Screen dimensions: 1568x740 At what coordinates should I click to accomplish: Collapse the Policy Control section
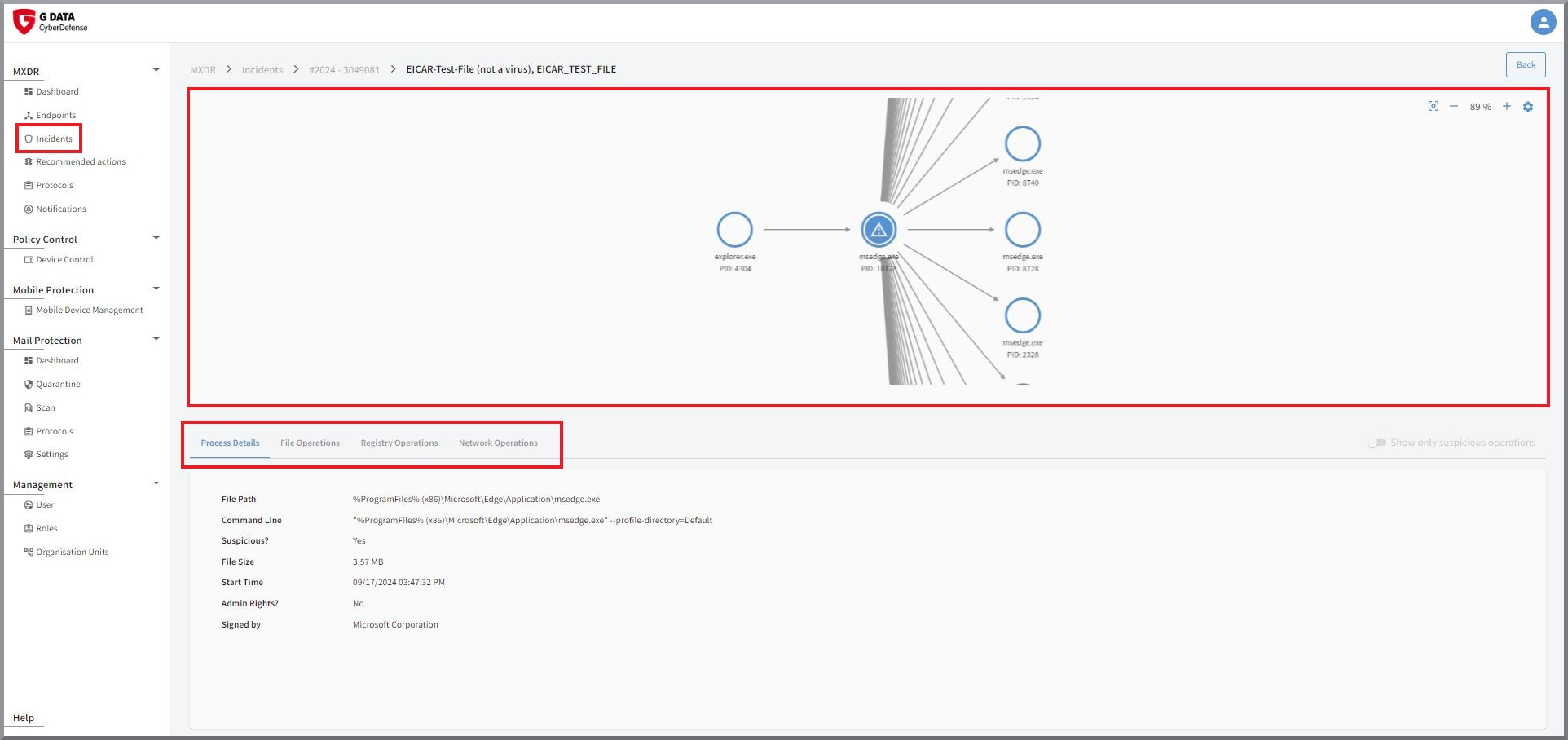point(156,238)
